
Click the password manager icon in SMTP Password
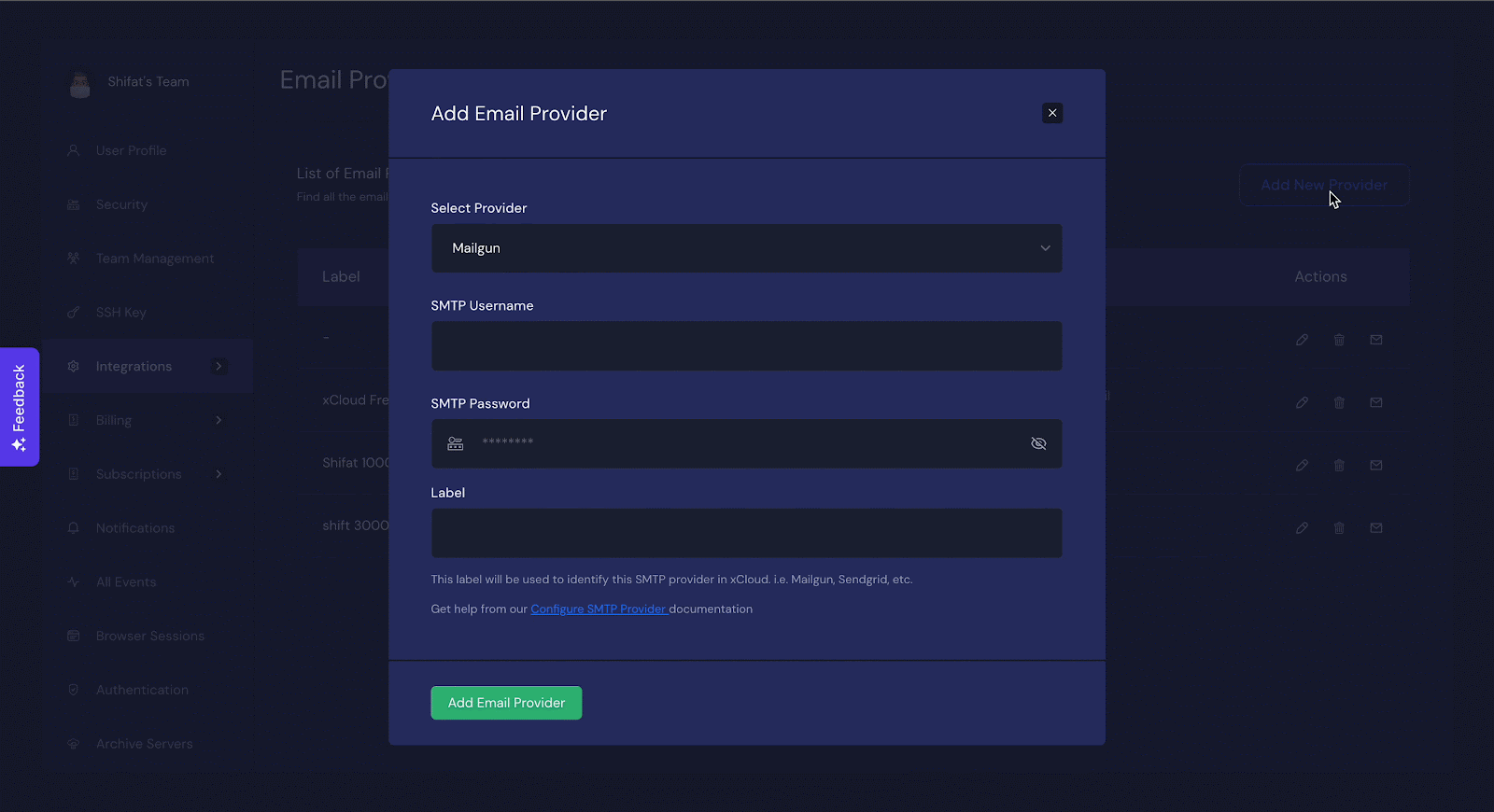[x=456, y=443]
